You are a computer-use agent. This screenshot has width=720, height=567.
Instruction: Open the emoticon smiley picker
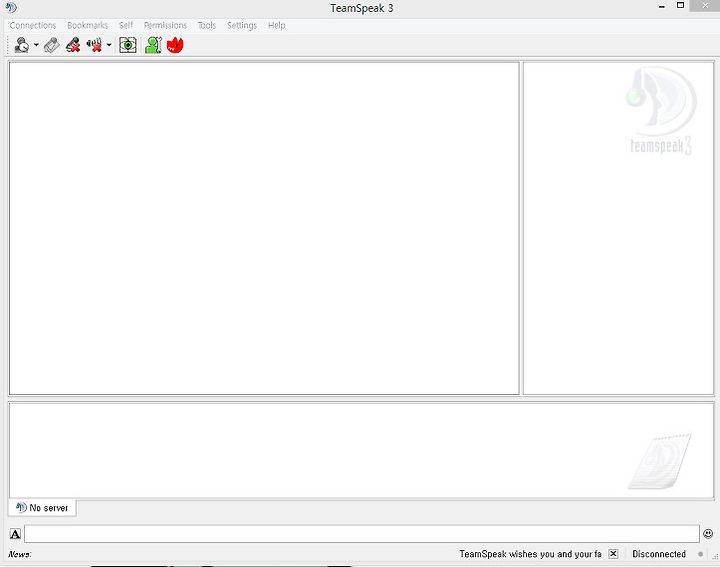pos(708,533)
